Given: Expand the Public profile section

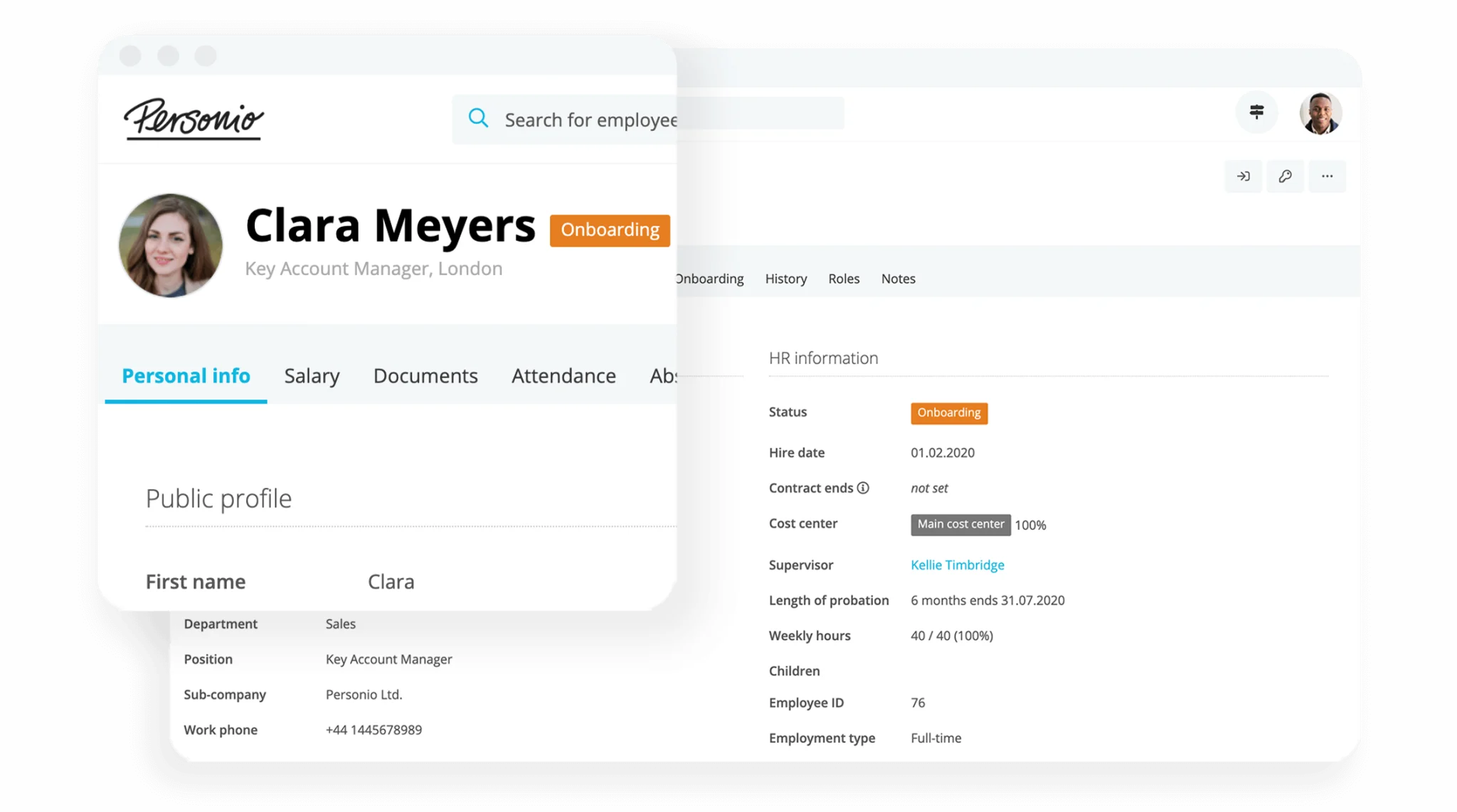Looking at the screenshot, I should click(219, 497).
